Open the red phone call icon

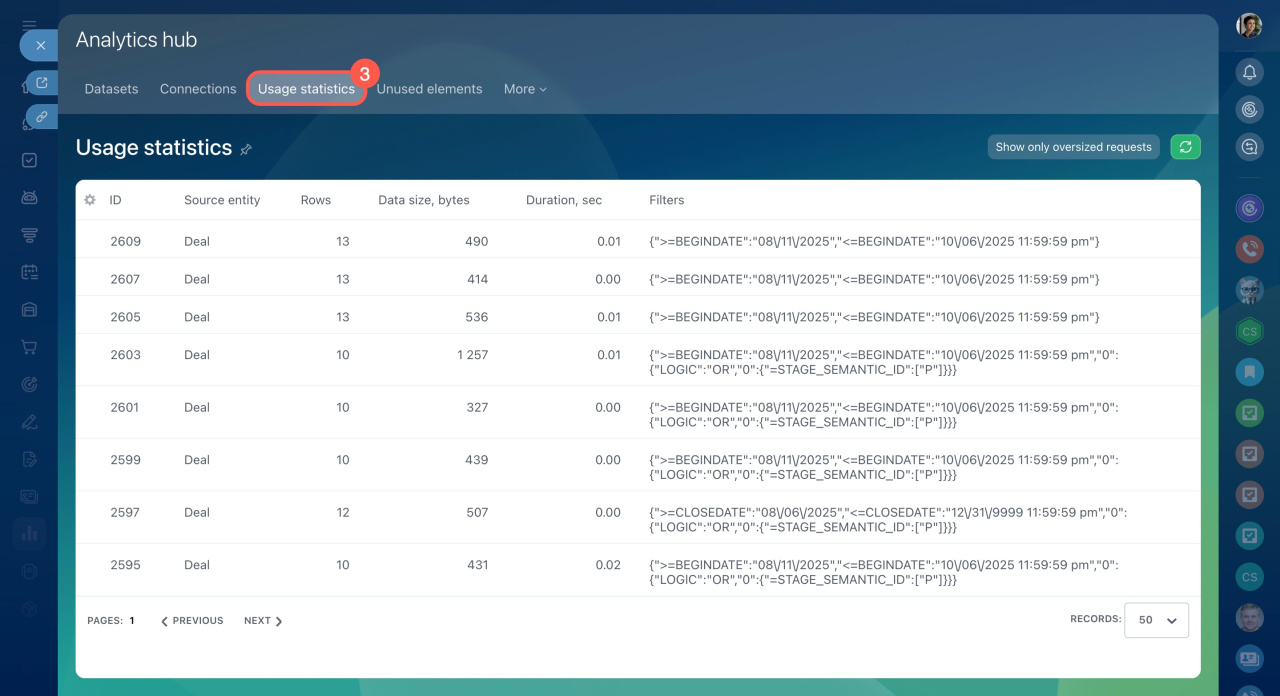1249,249
